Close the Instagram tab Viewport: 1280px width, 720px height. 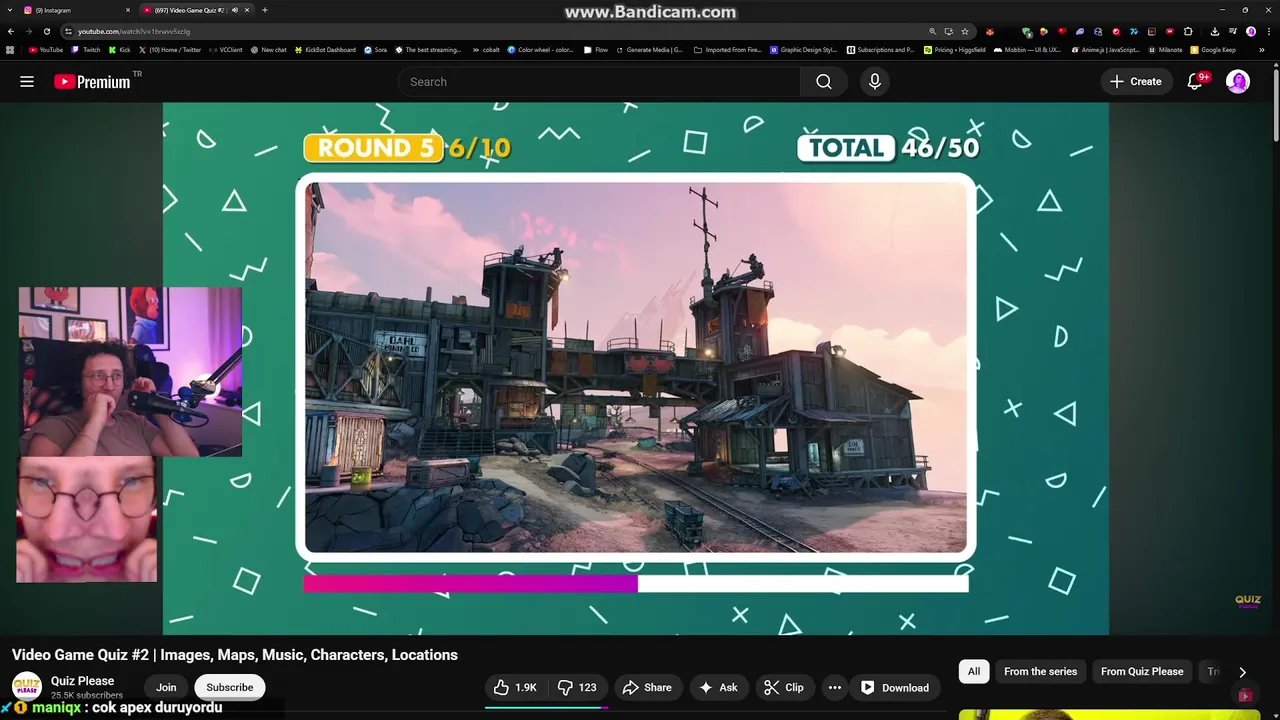point(128,10)
